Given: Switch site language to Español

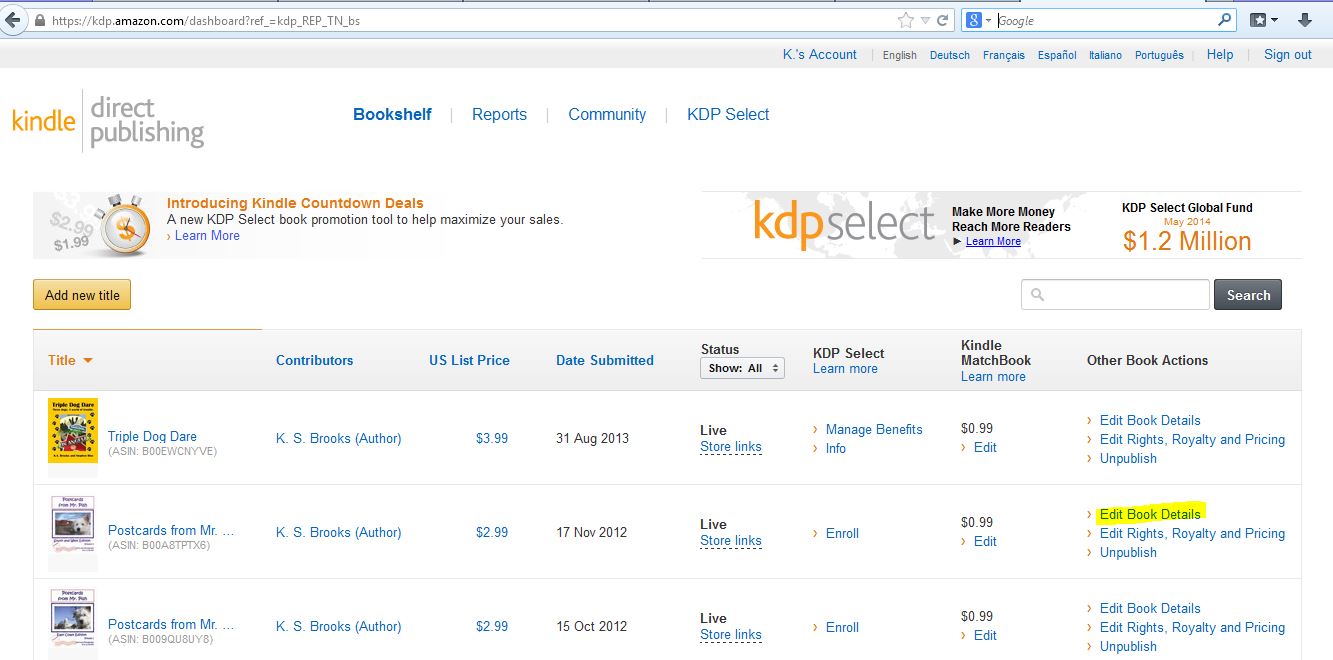Looking at the screenshot, I should 1057,55.
